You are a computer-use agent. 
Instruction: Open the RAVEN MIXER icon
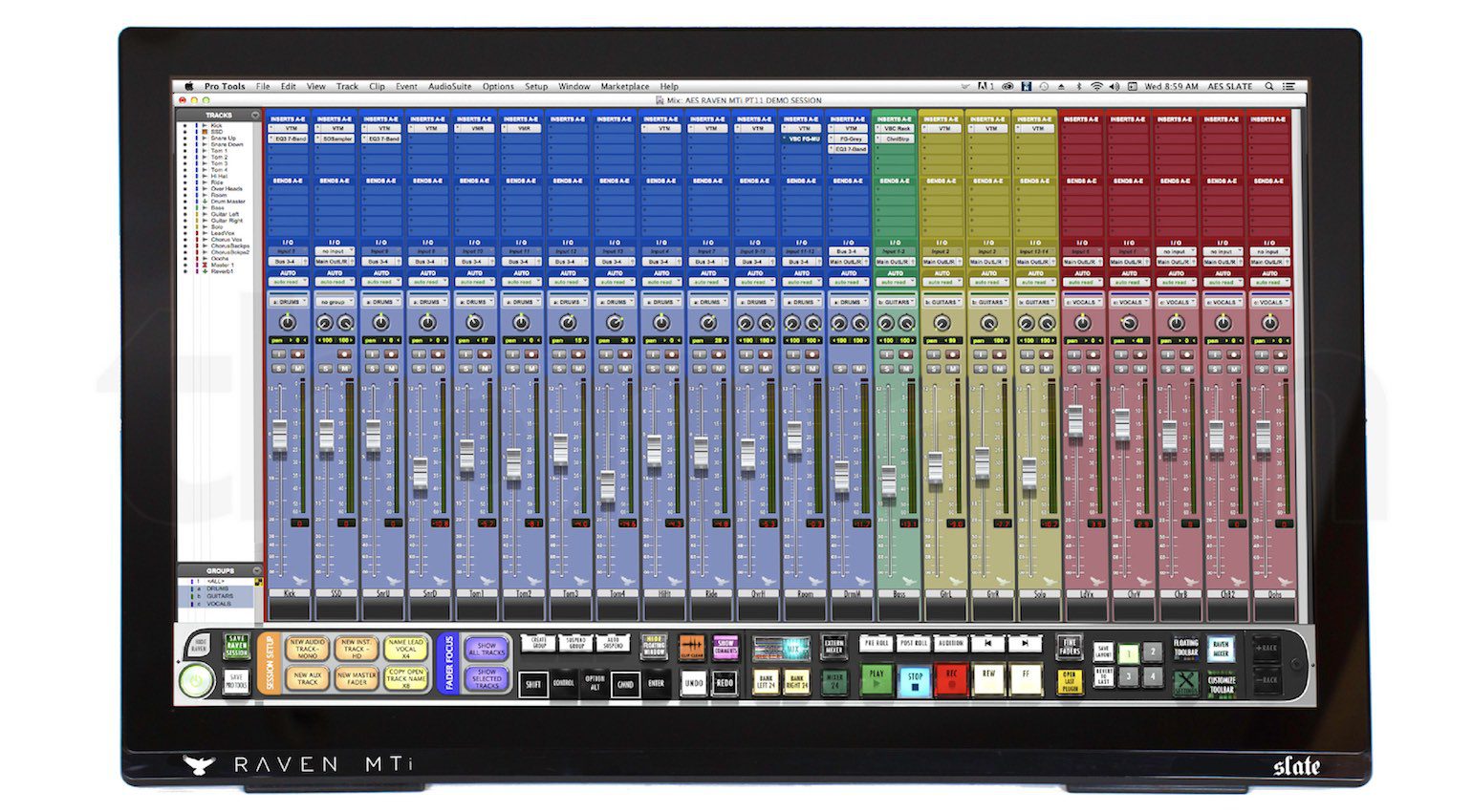1221,648
